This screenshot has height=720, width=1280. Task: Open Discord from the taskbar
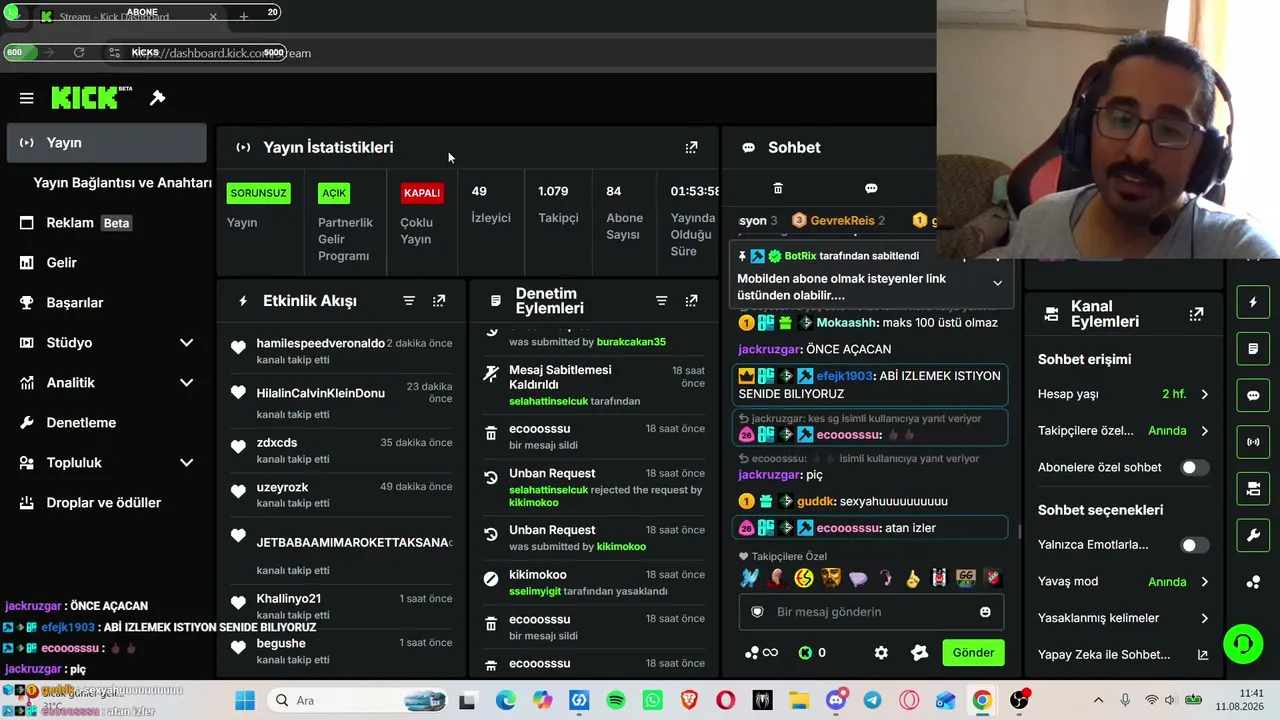click(x=836, y=701)
